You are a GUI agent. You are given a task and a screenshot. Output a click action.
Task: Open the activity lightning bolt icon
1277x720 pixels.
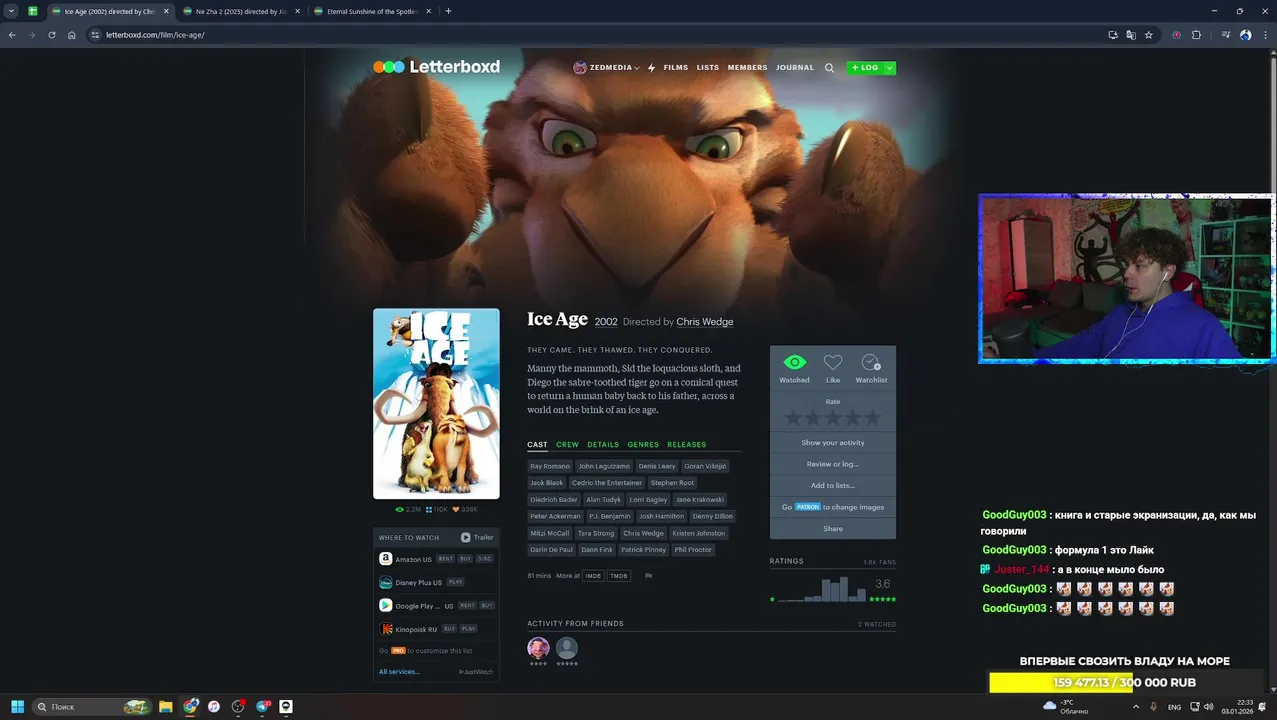[x=652, y=68]
